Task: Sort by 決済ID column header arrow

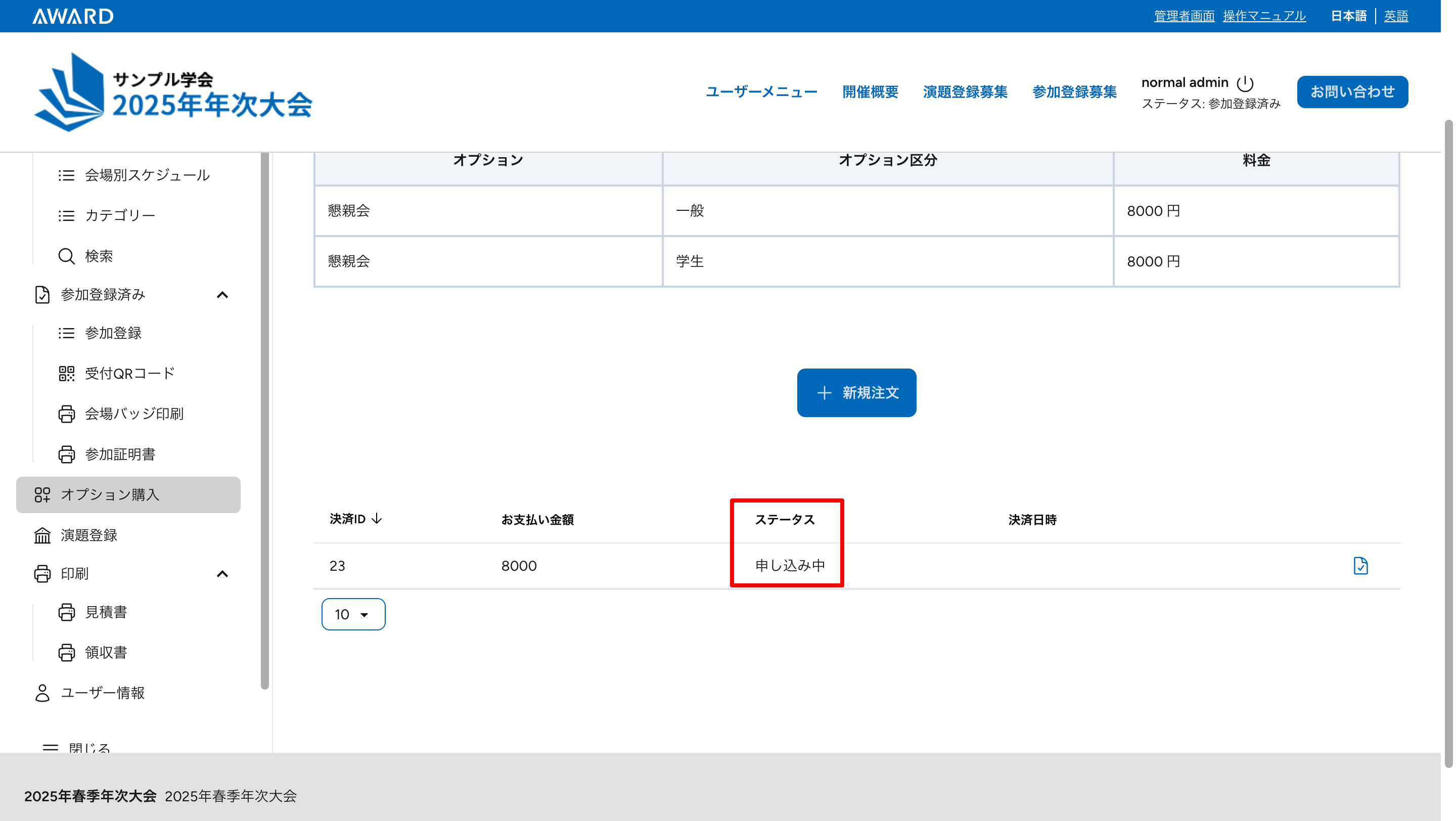Action: [x=377, y=519]
